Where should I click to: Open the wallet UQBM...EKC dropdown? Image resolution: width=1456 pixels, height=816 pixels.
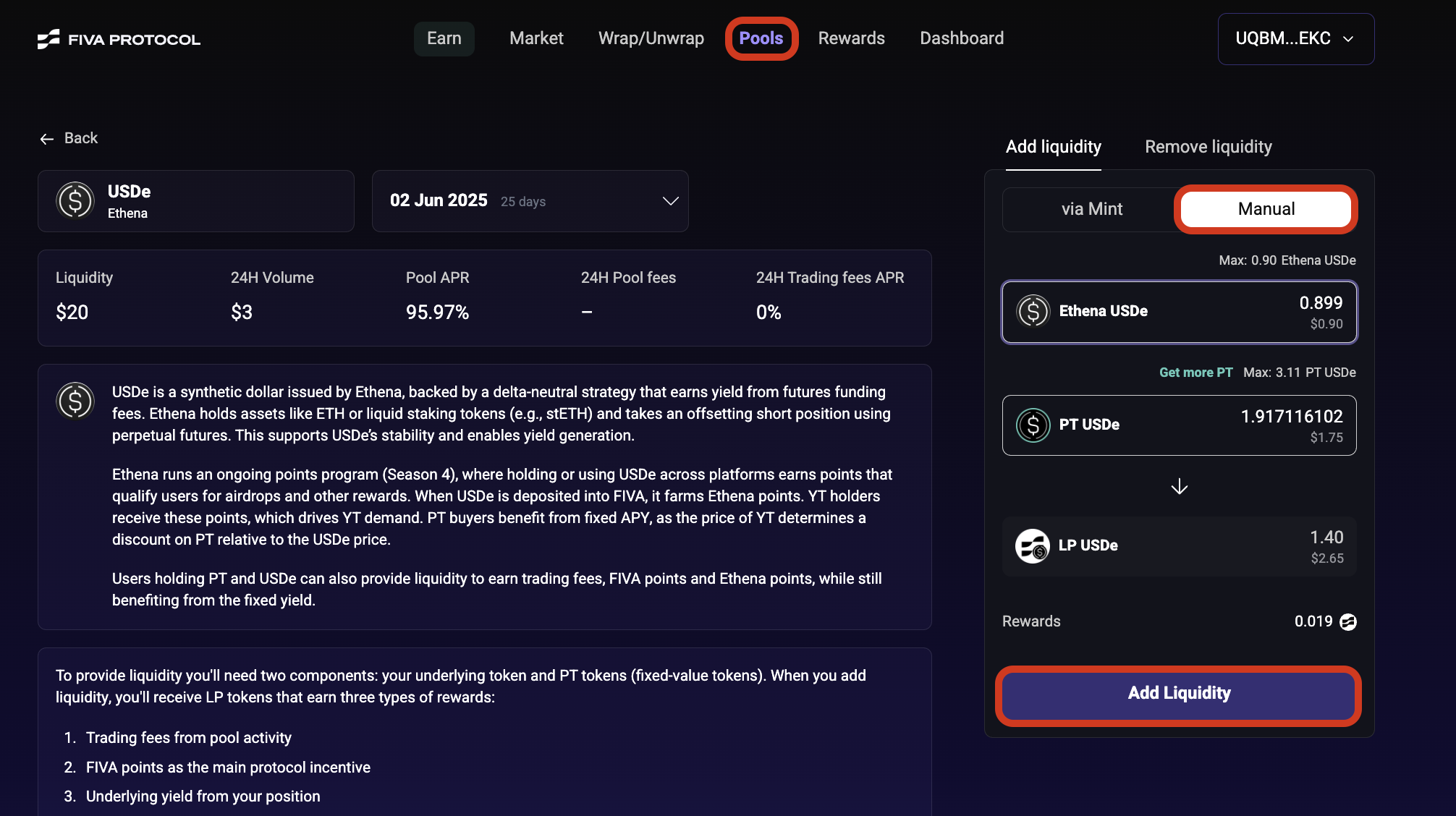1295,39
